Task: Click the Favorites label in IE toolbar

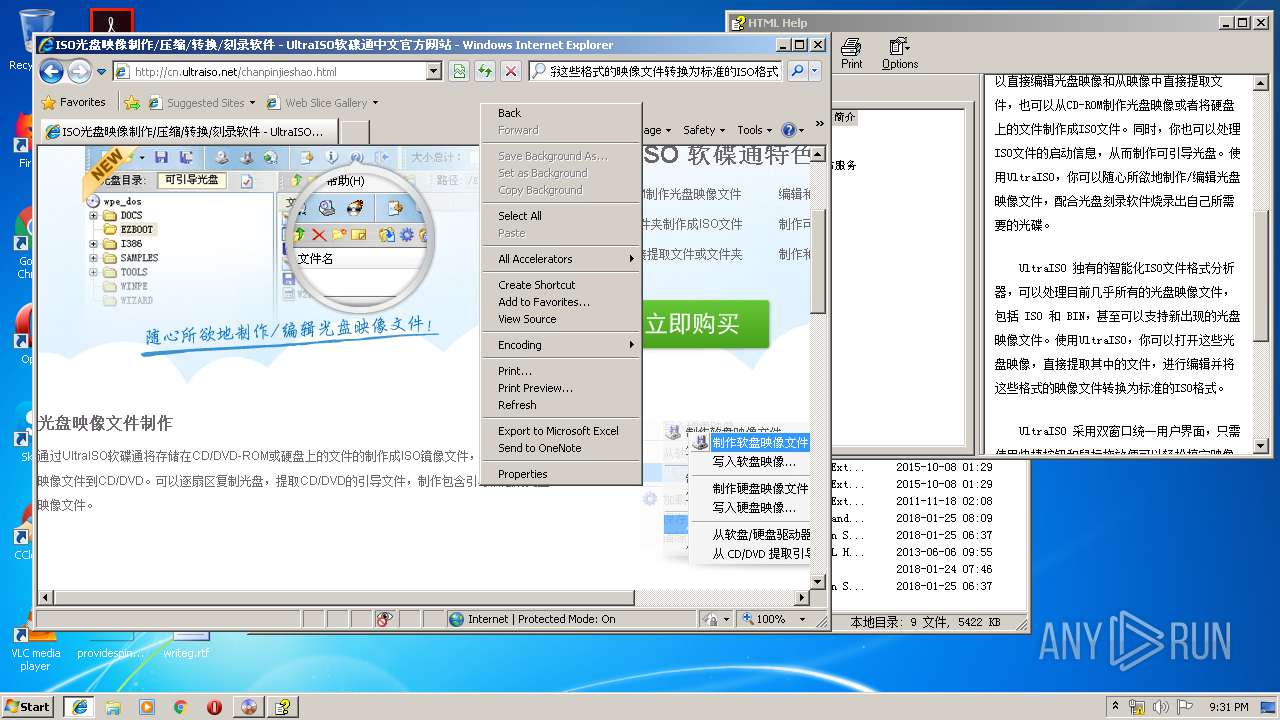Action: (82, 102)
